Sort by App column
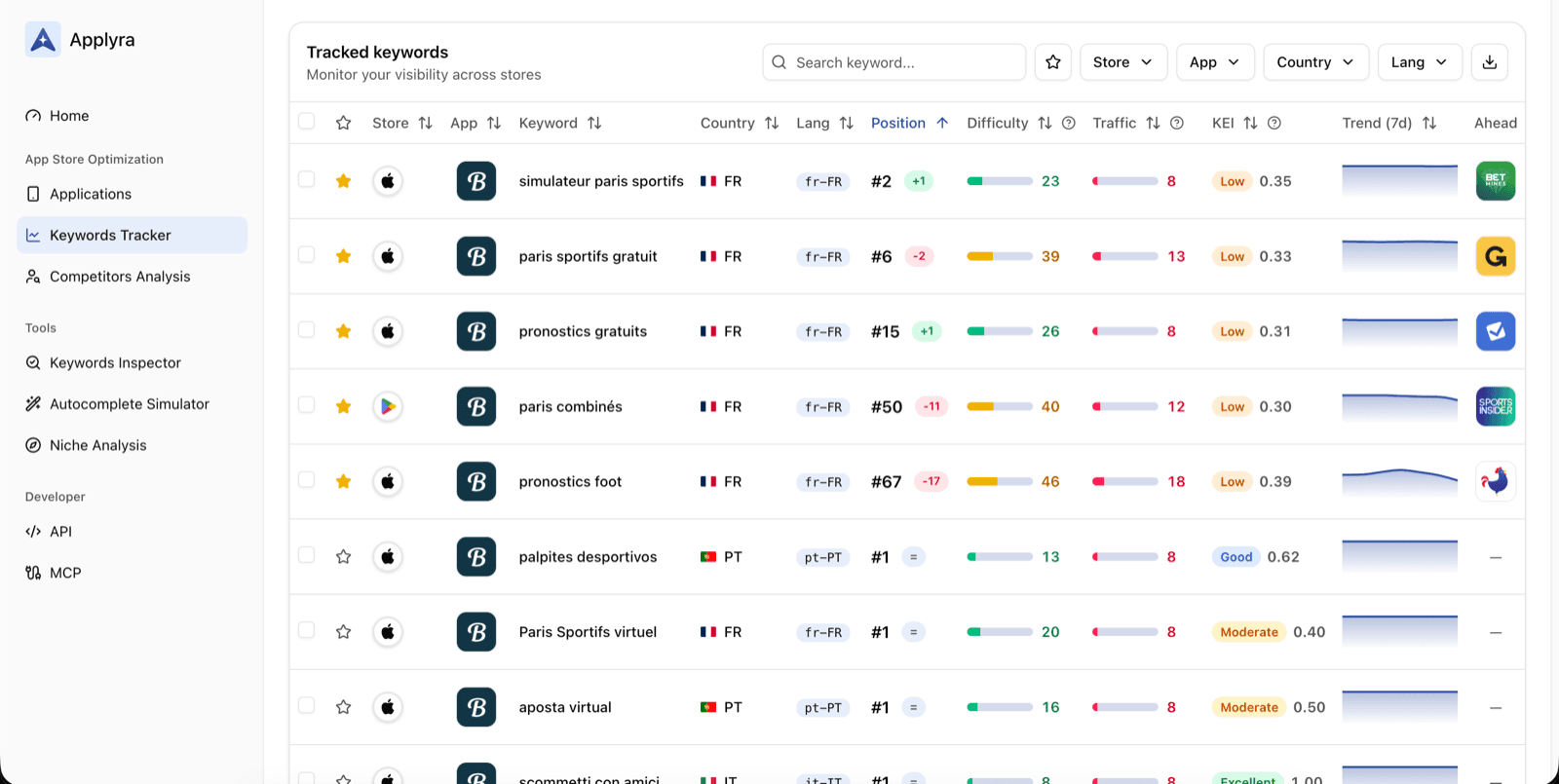 coord(475,123)
